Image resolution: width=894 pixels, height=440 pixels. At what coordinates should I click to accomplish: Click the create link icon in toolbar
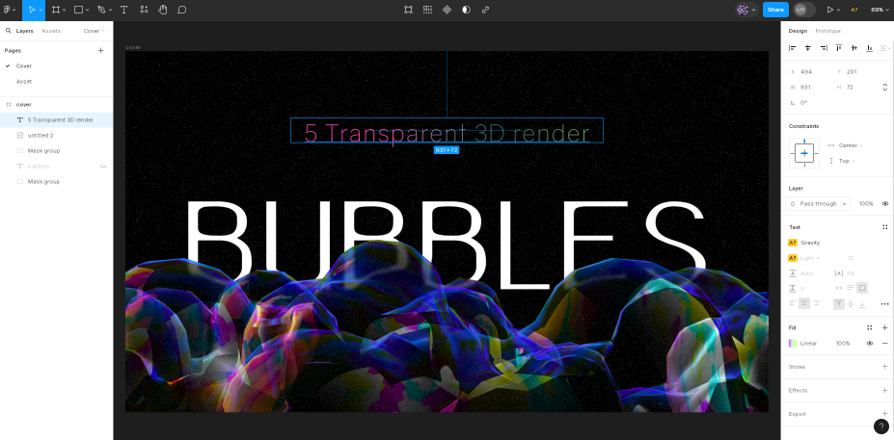pyautogui.click(x=486, y=9)
